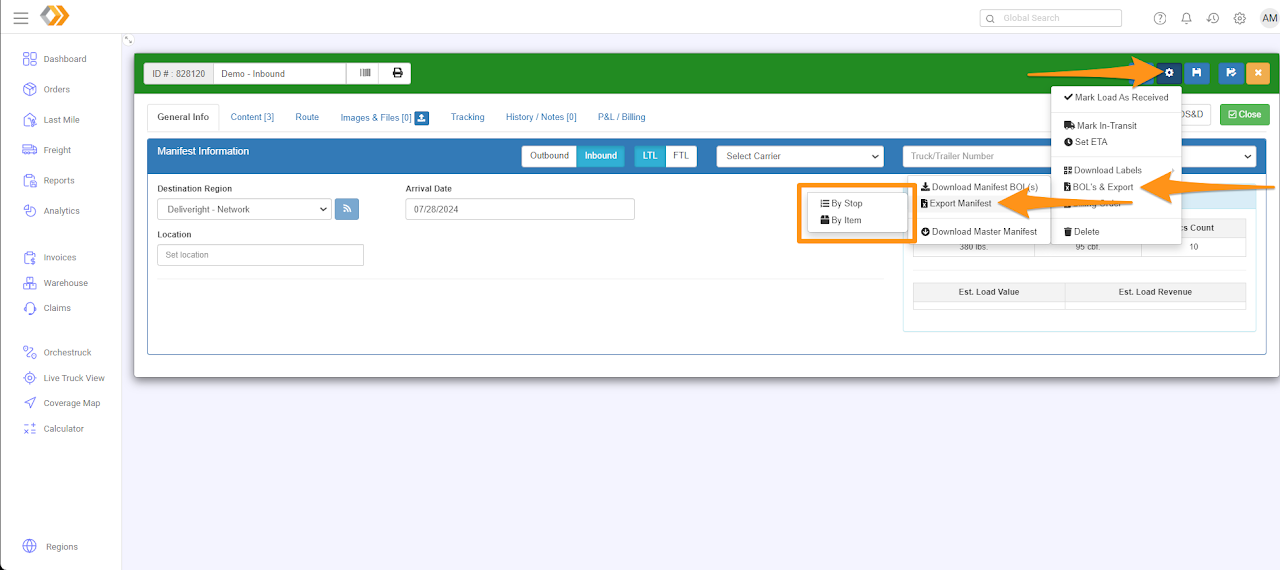
Task: Click the Last Mile van icon
Action: coord(30,120)
